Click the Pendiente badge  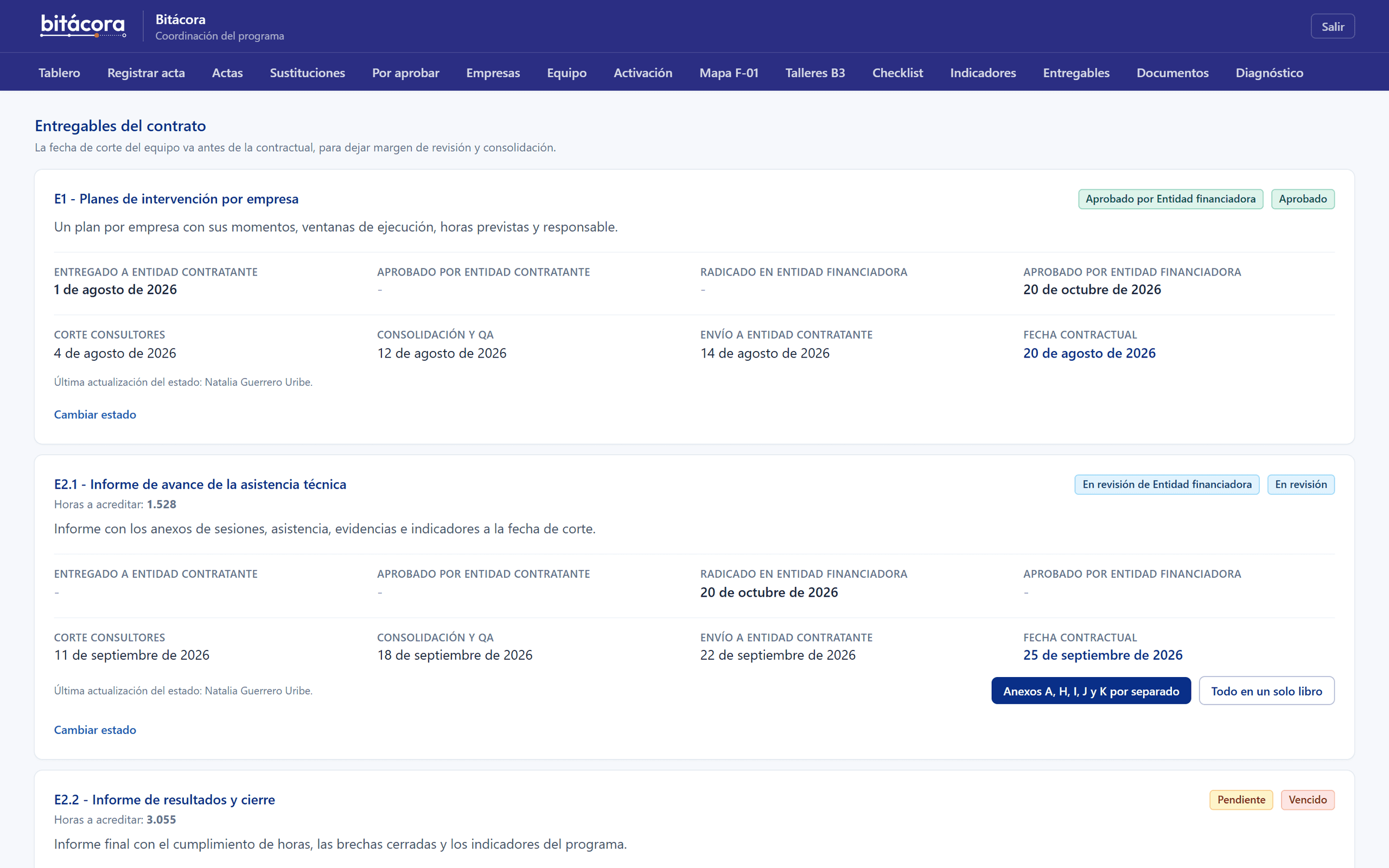[x=1241, y=800]
